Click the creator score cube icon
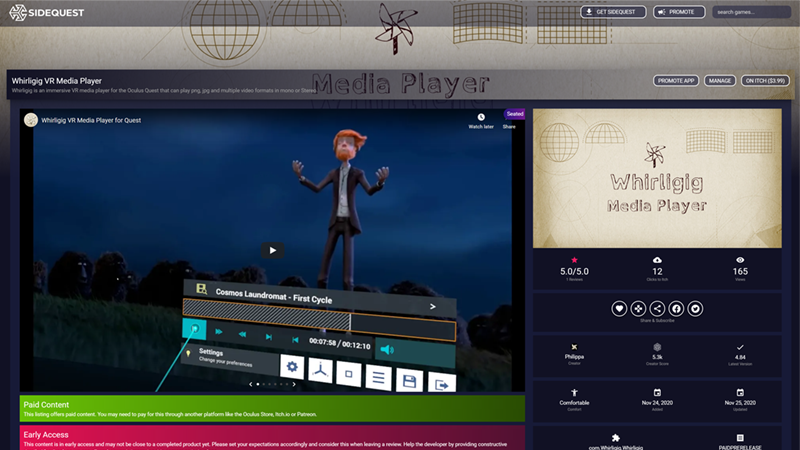Screen dimensions: 800x450 (x=657, y=347)
